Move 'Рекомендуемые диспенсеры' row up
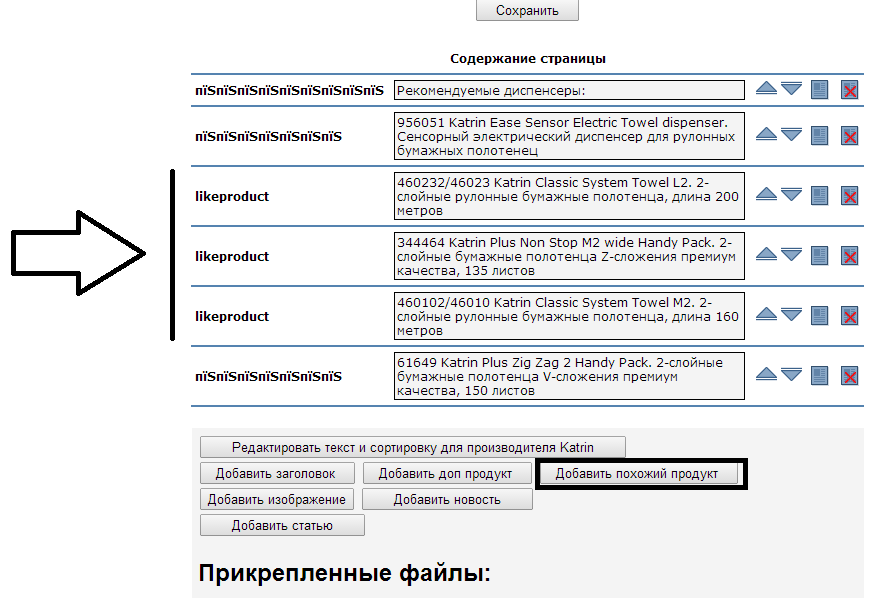 point(766,88)
